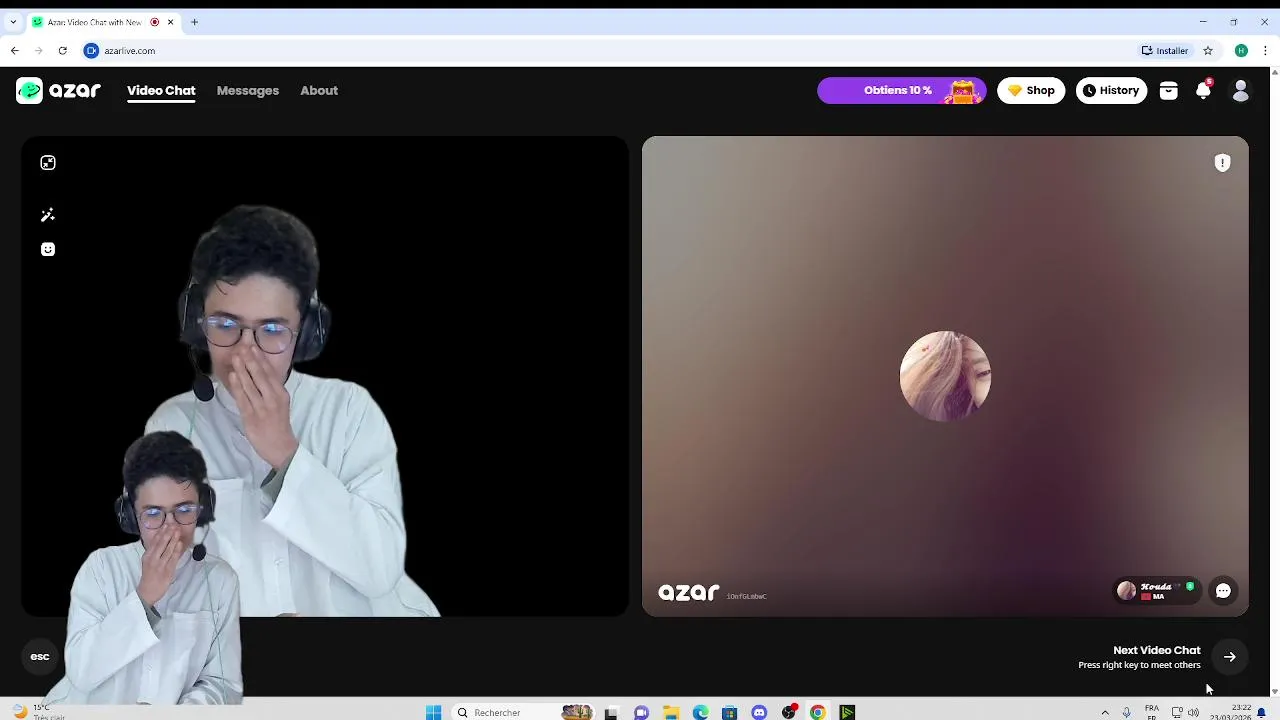Report the user with the shield icon

pos(1222,163)
